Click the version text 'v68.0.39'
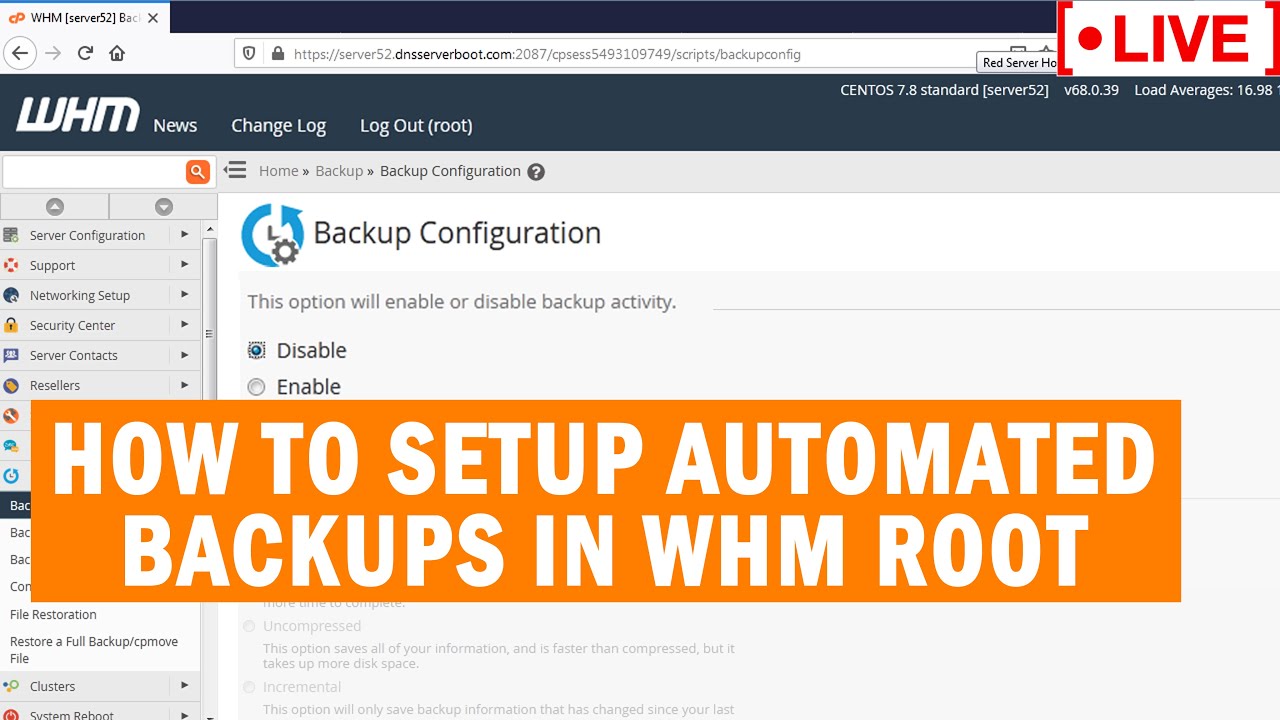Viewport: 1280px width, 720px height. pos(1091,90)
